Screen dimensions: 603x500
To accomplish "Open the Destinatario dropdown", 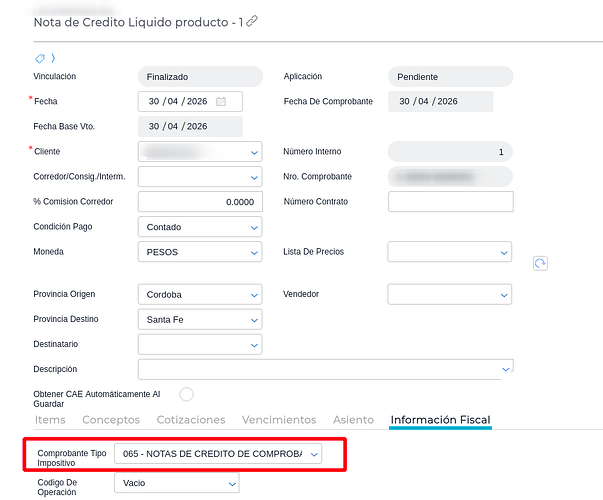I will [x=200, y=344].
